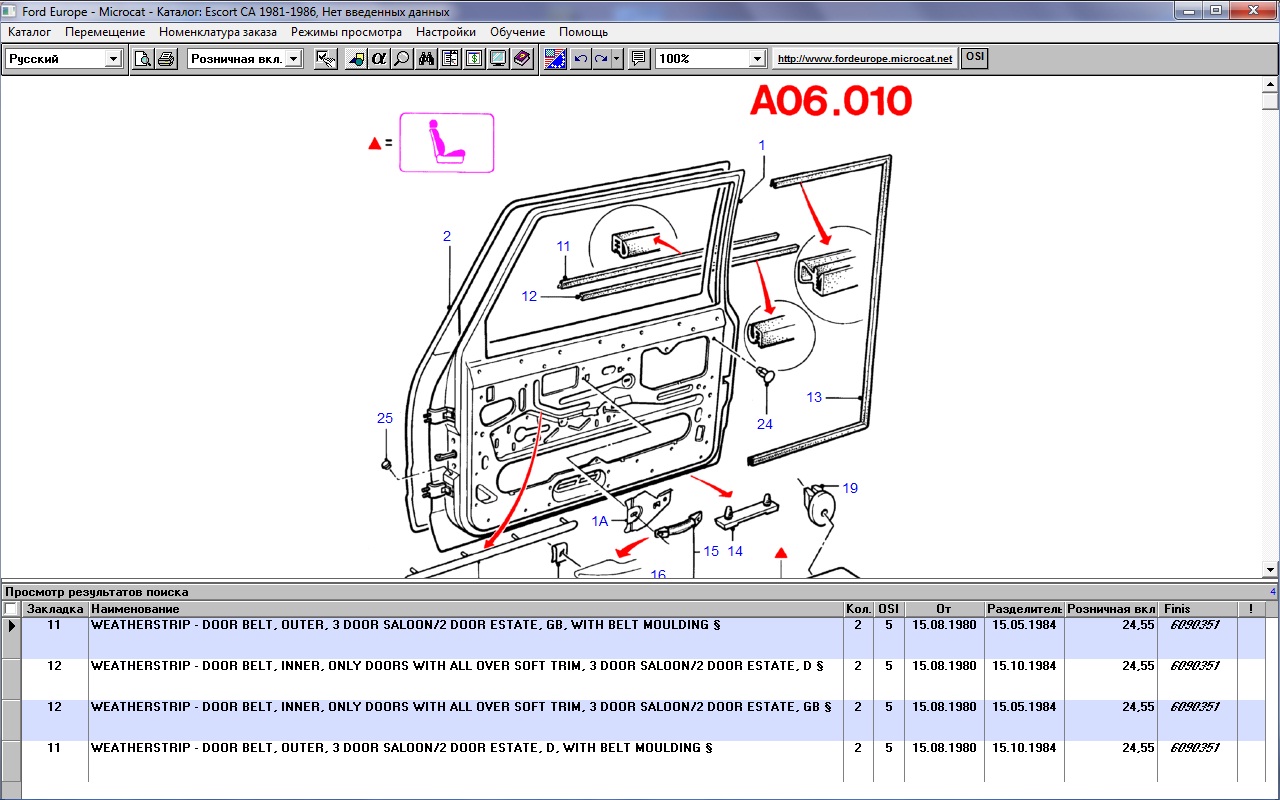Open the fordeurope.microcat.net link

coord(865,59)
